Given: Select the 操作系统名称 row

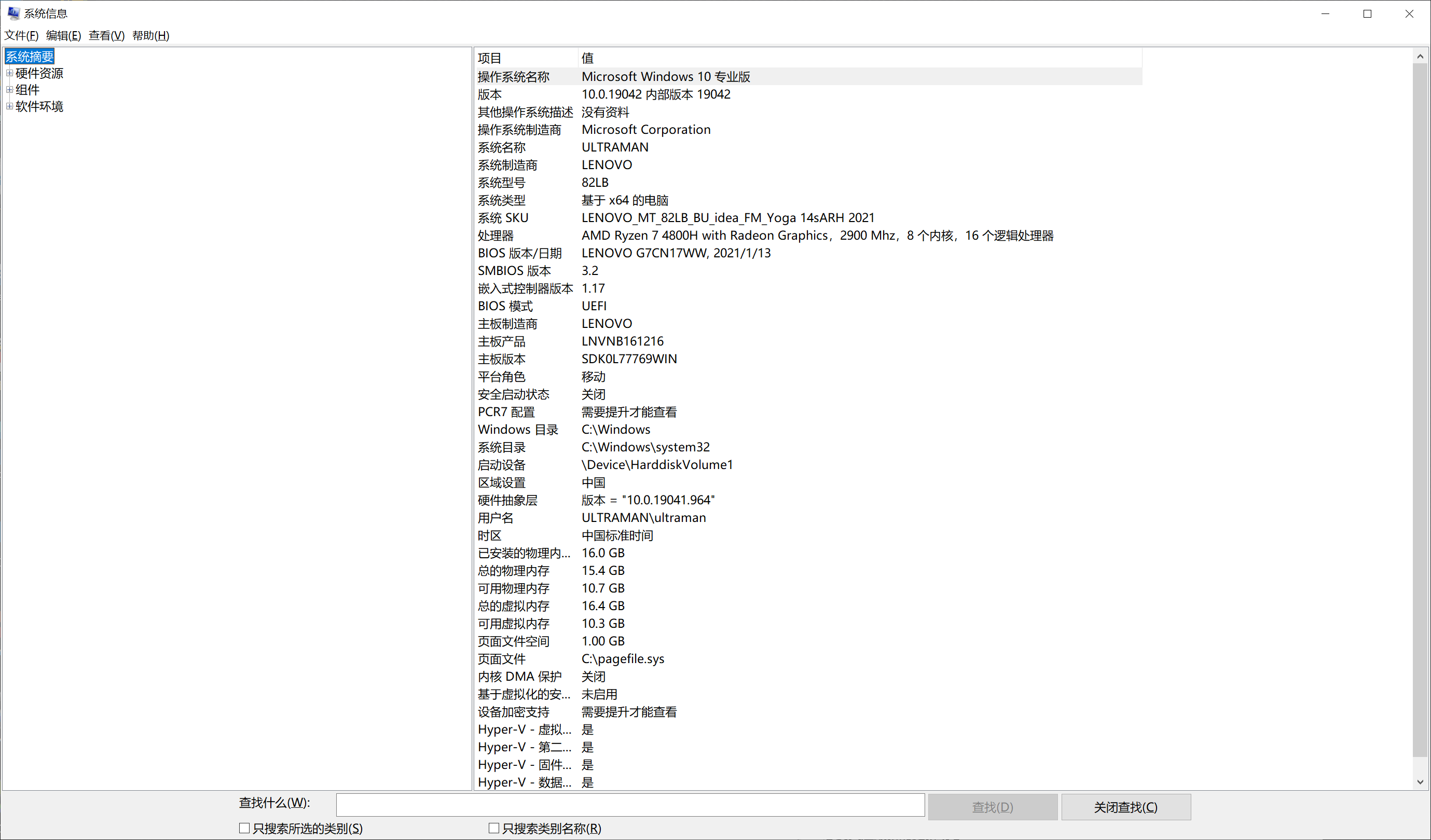Looking at the screenshot, I should click(x=808, y=77).
